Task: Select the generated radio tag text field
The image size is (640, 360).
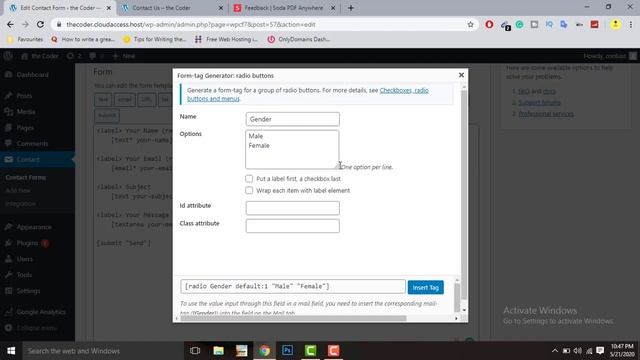Action: (x=293, y=287)
